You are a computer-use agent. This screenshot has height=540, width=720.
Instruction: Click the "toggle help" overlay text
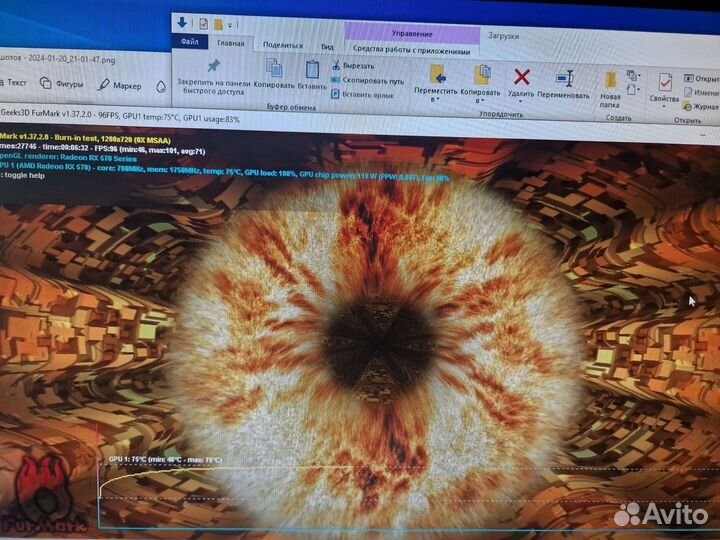coord(23,175)
